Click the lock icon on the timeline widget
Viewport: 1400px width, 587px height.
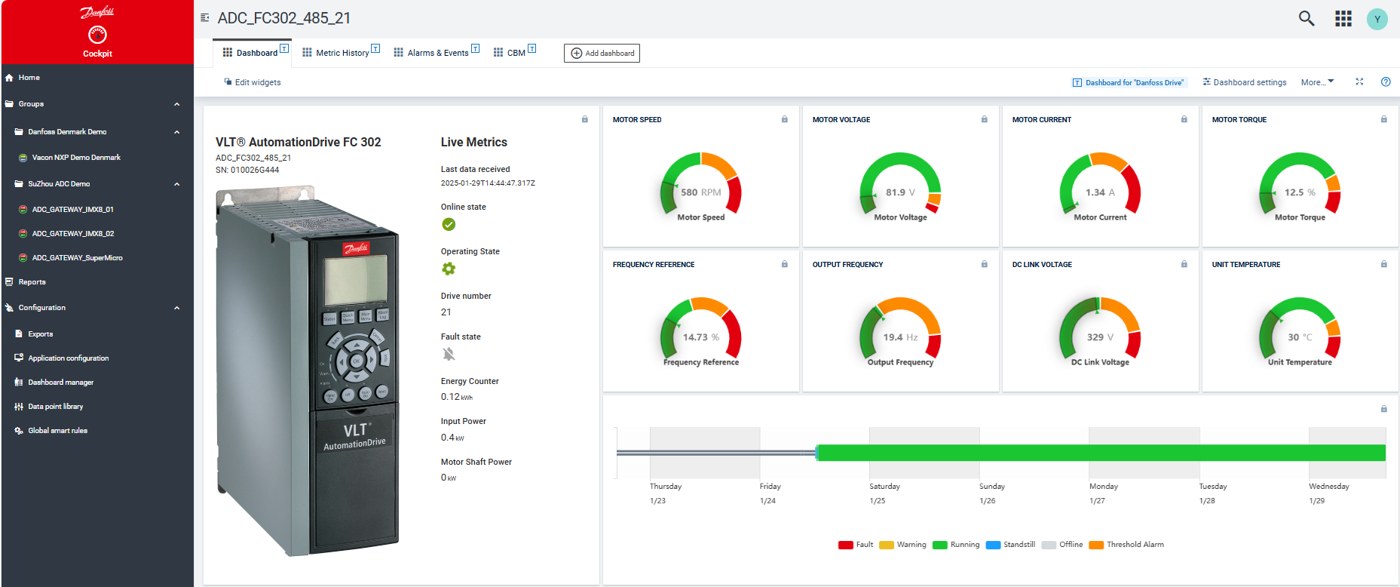(x=1384, y=408)
